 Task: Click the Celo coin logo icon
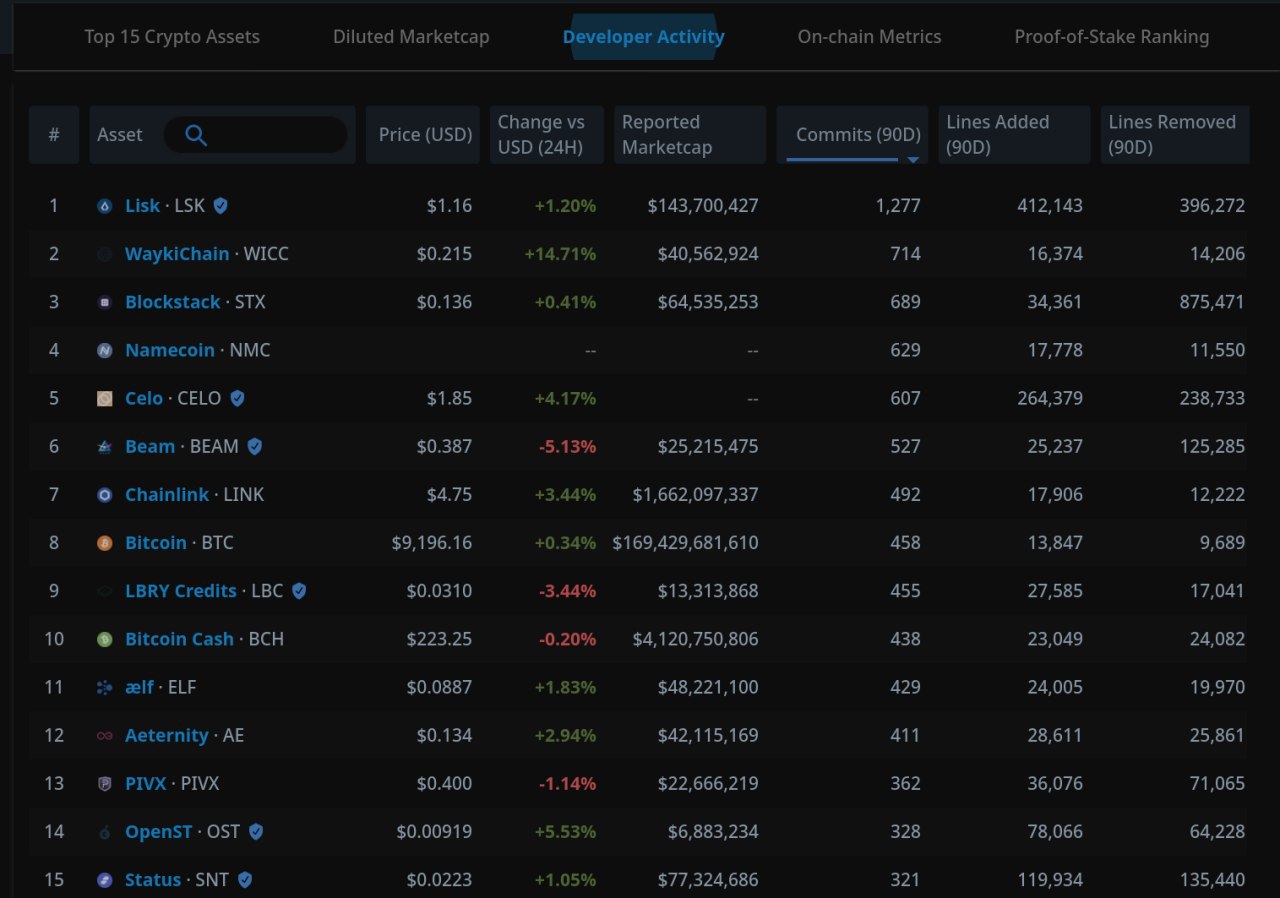pos(105,398)
